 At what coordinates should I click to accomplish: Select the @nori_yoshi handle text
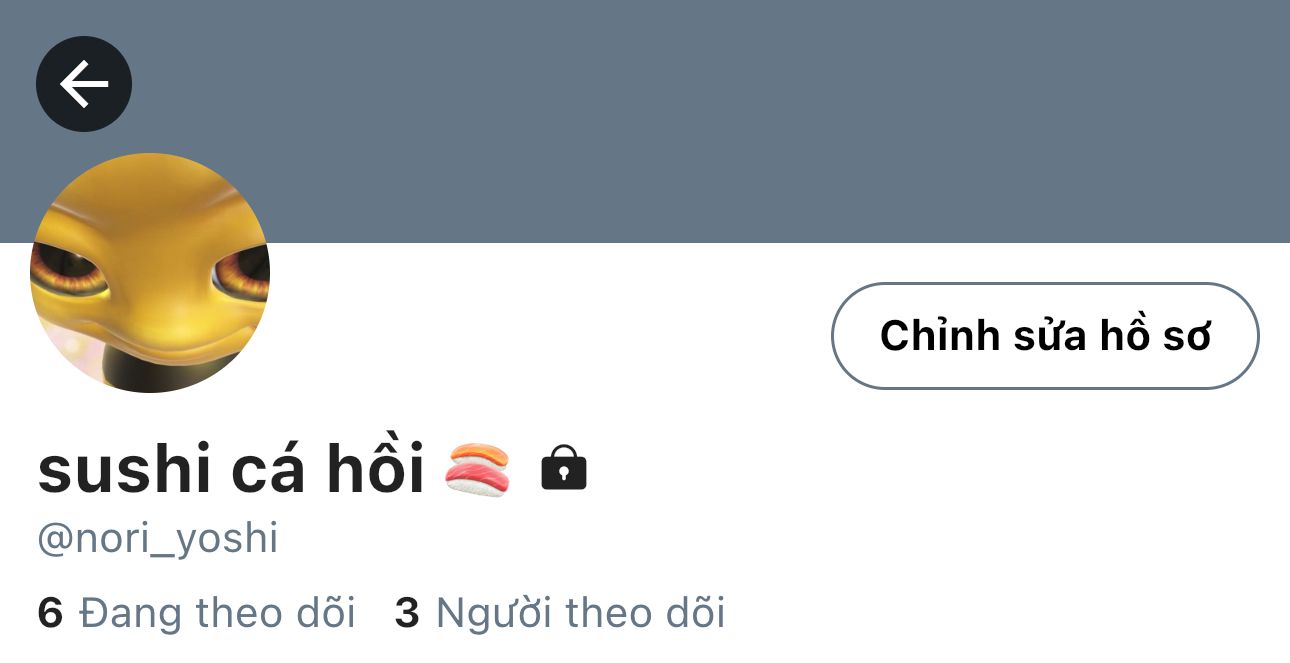pos(158,539)
